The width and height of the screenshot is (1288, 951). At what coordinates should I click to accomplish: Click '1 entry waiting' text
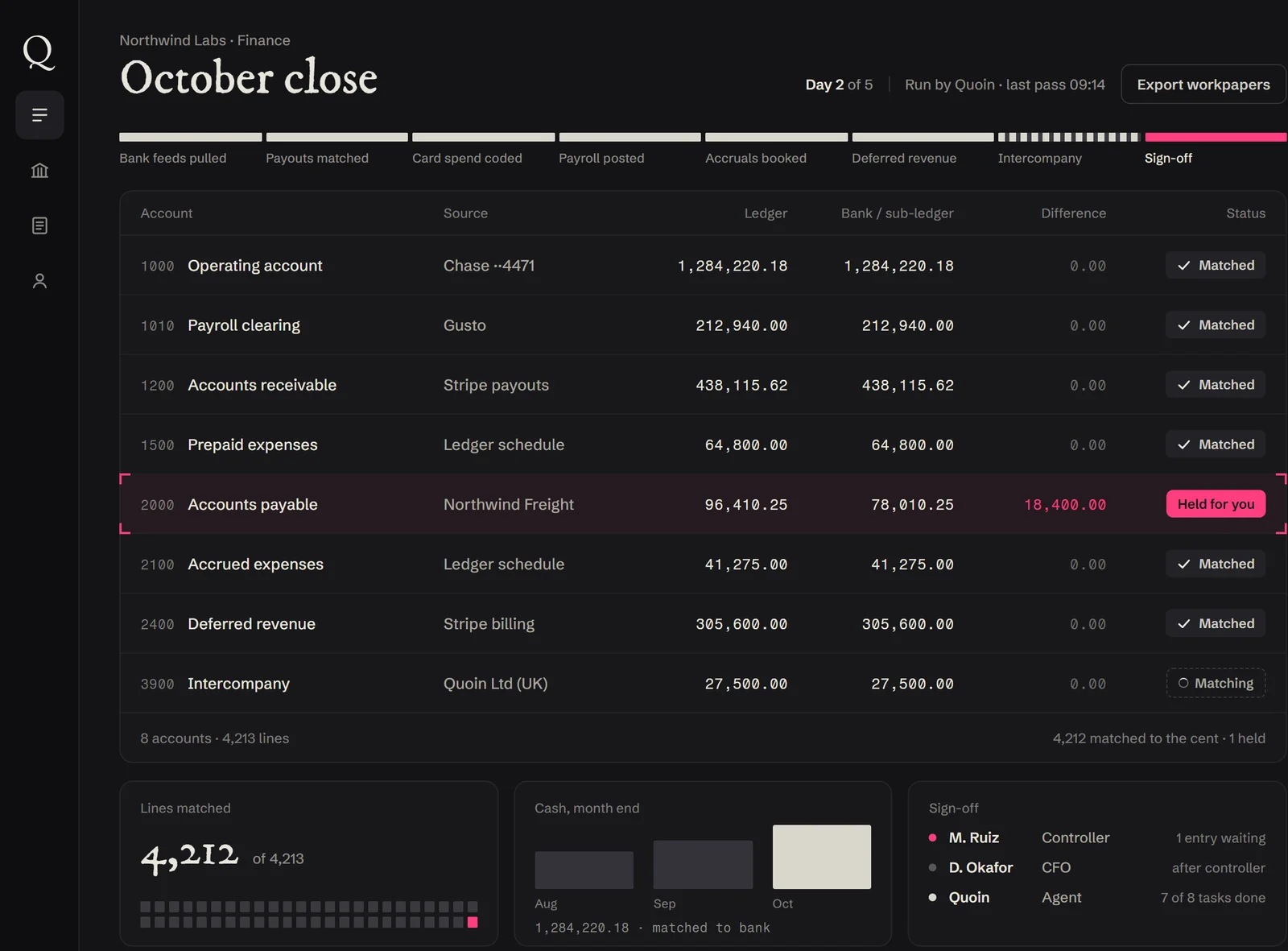click(1220, 837)
